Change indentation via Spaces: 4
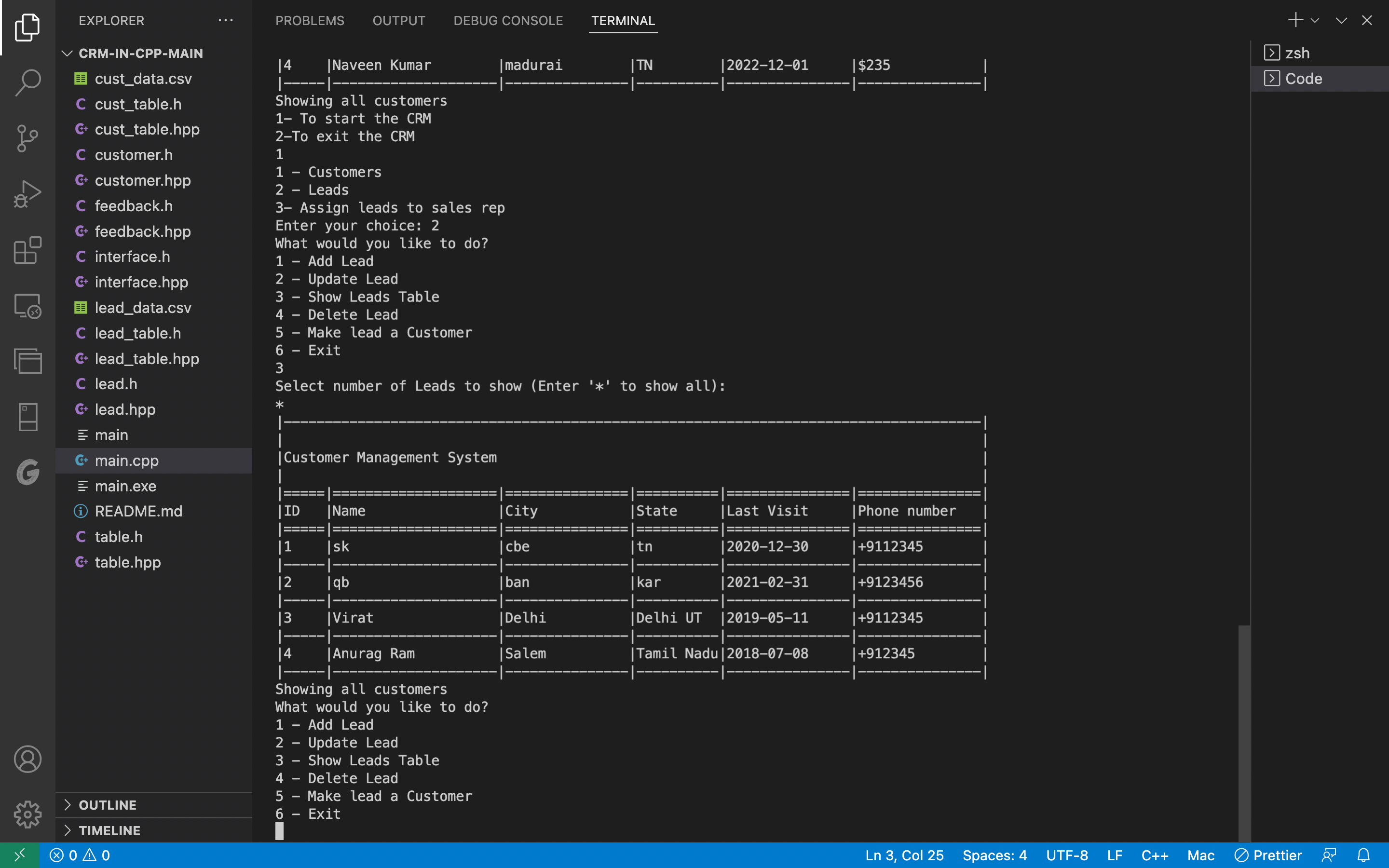The width and height of the screenshot is (1389, 868). tap(994, 855)
